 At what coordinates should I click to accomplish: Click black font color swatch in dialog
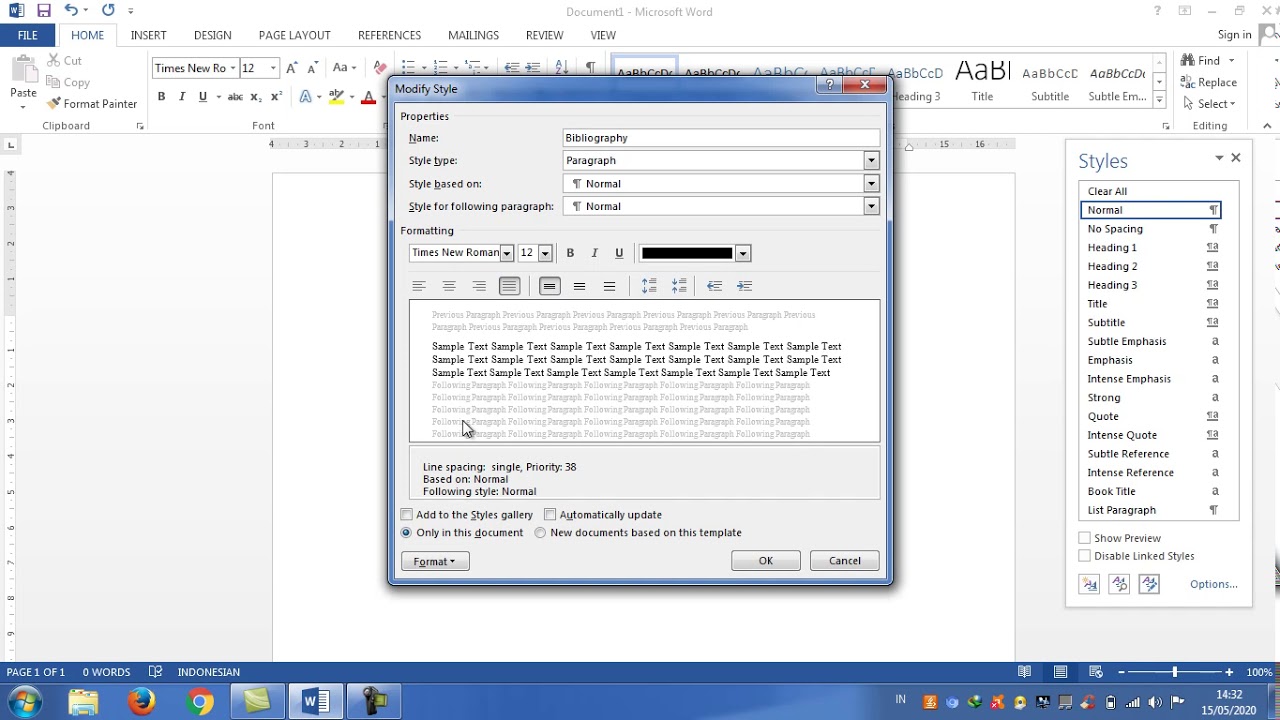point(687,253)
